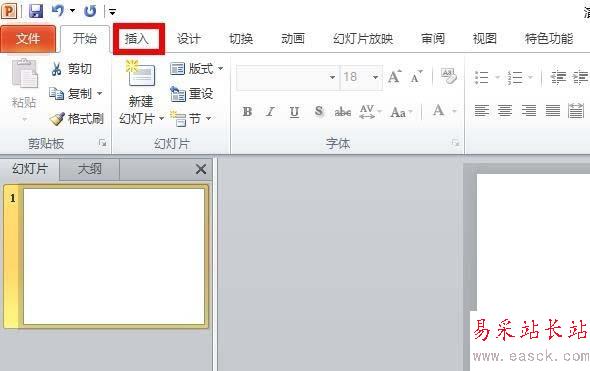The width and height of the screenshot is (590, 371).
Task: Open the 审阅 (Review) tab
Action: (x=433, y=38)
